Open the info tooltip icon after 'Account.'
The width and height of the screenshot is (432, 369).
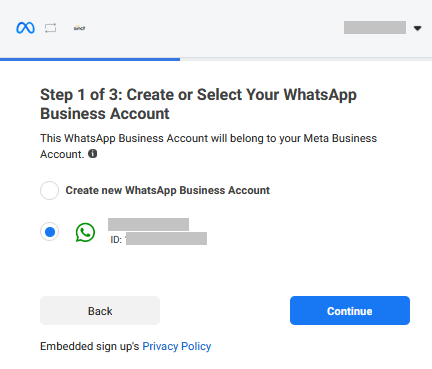93,154
